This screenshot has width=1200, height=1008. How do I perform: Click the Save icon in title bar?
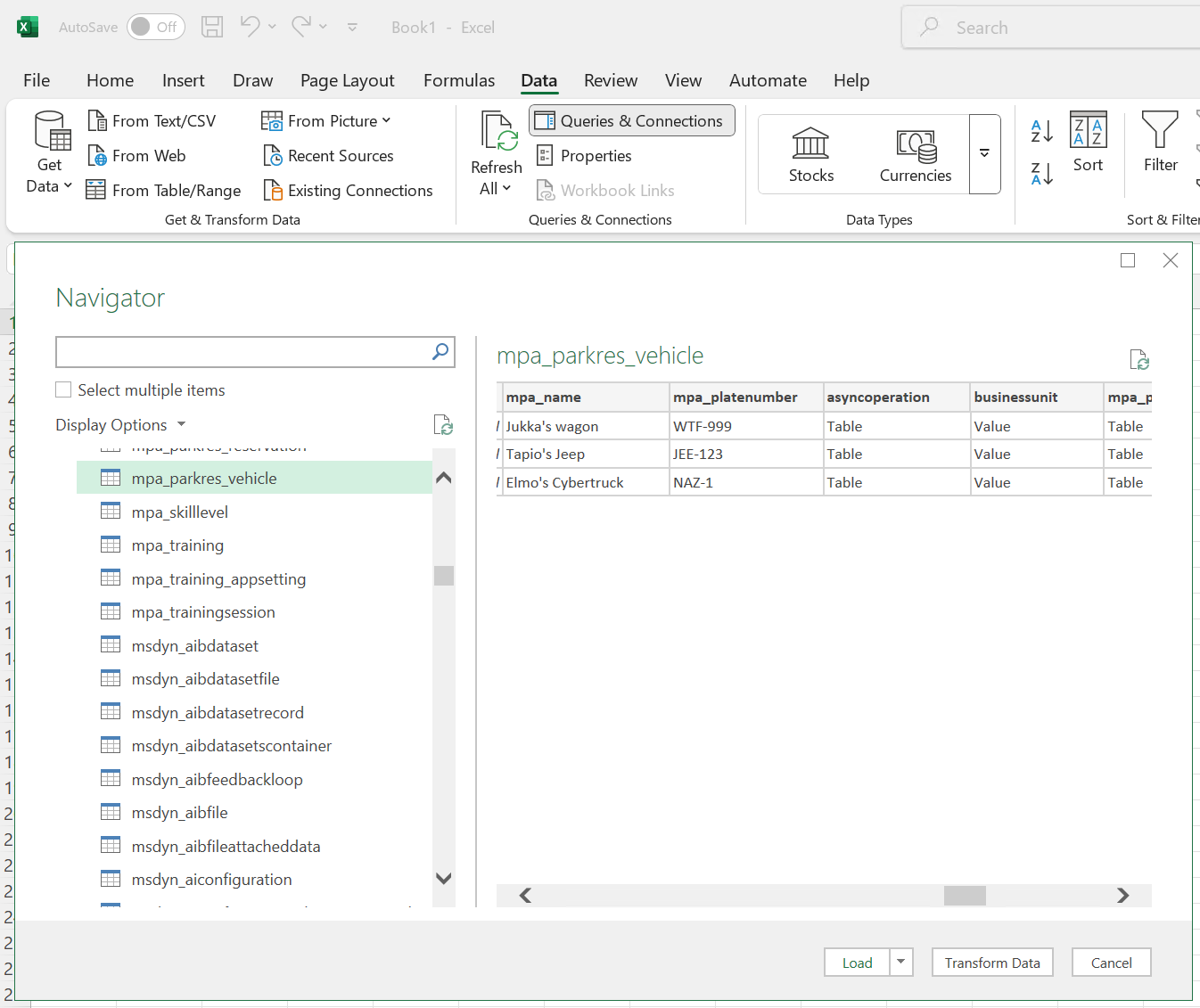212,27
